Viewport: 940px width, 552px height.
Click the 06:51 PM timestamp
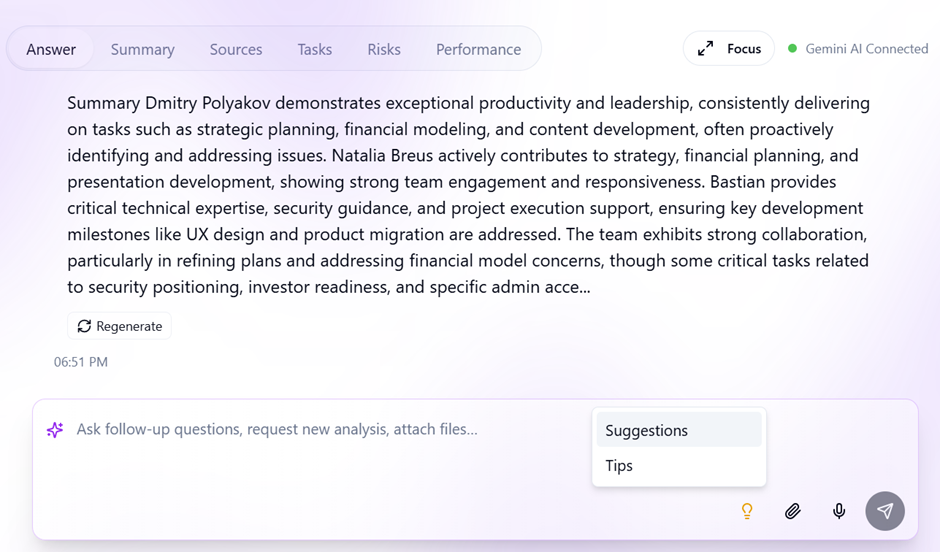(x=81, y=362)
